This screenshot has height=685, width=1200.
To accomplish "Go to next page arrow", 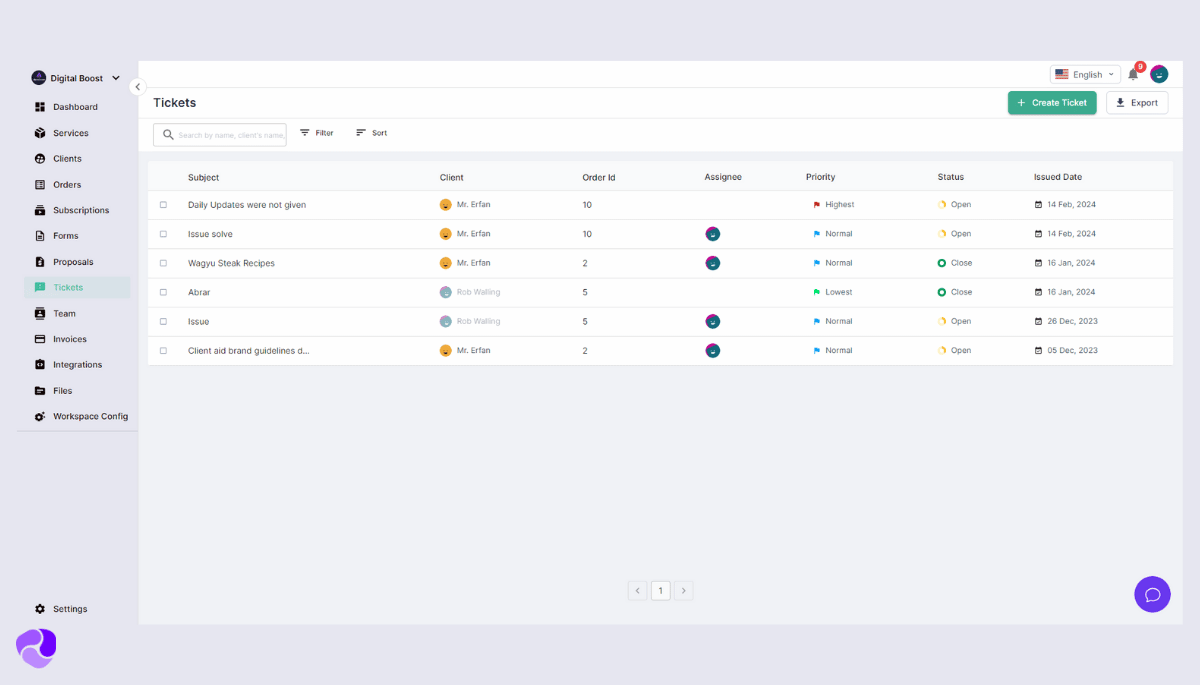I will 684,591.
